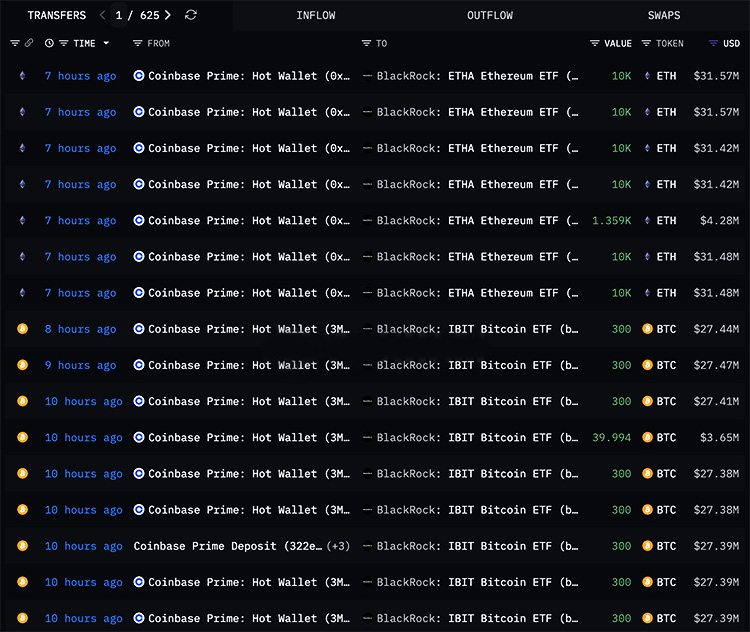Click the clock icon beside TIME
Screen dimensions: 750x632
49,43
